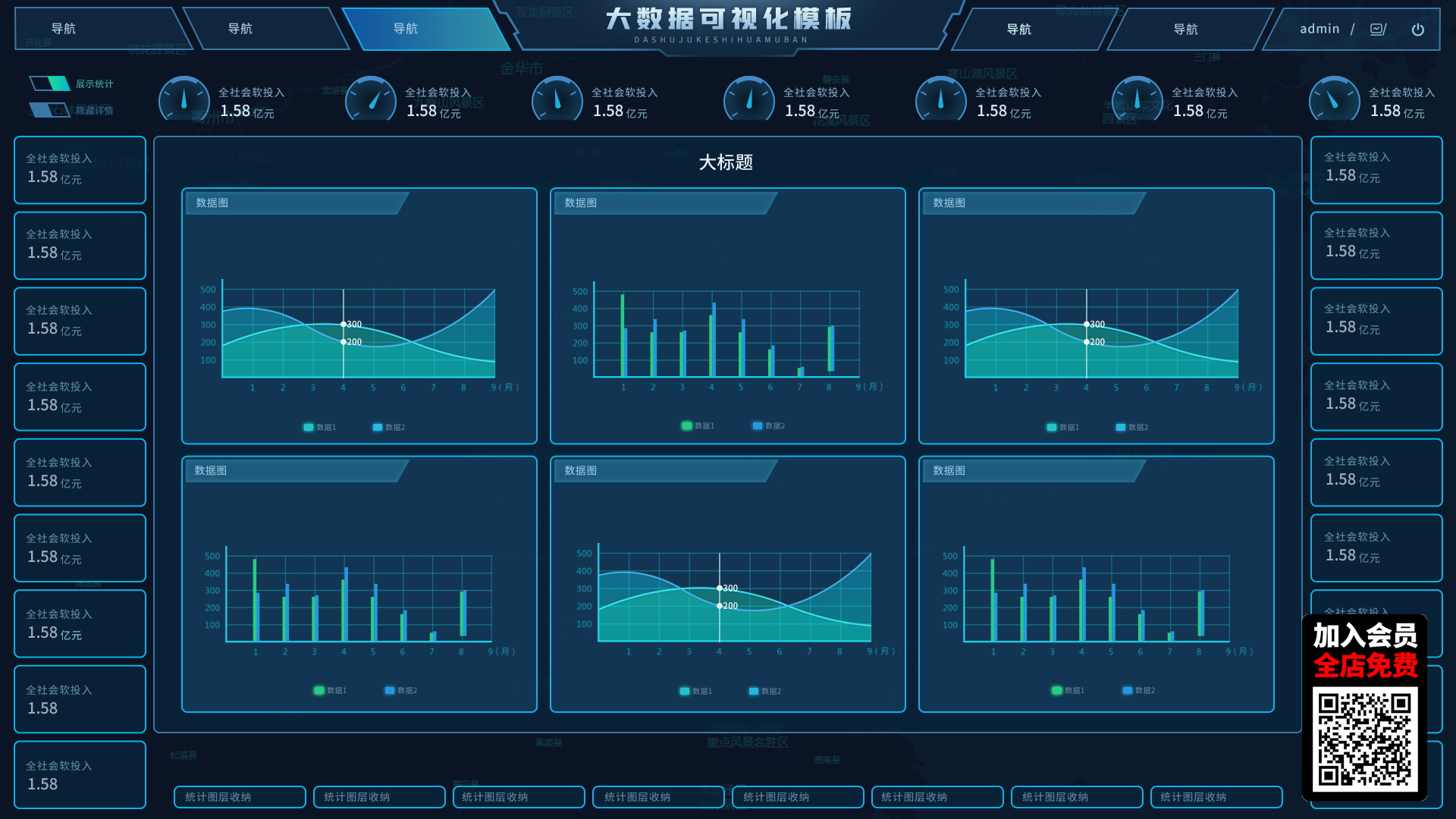Screen dimensions: 1456x819
Task: Expand the fourth 统计图层收纳 bottom panel
Action: [x=658, y=797]
